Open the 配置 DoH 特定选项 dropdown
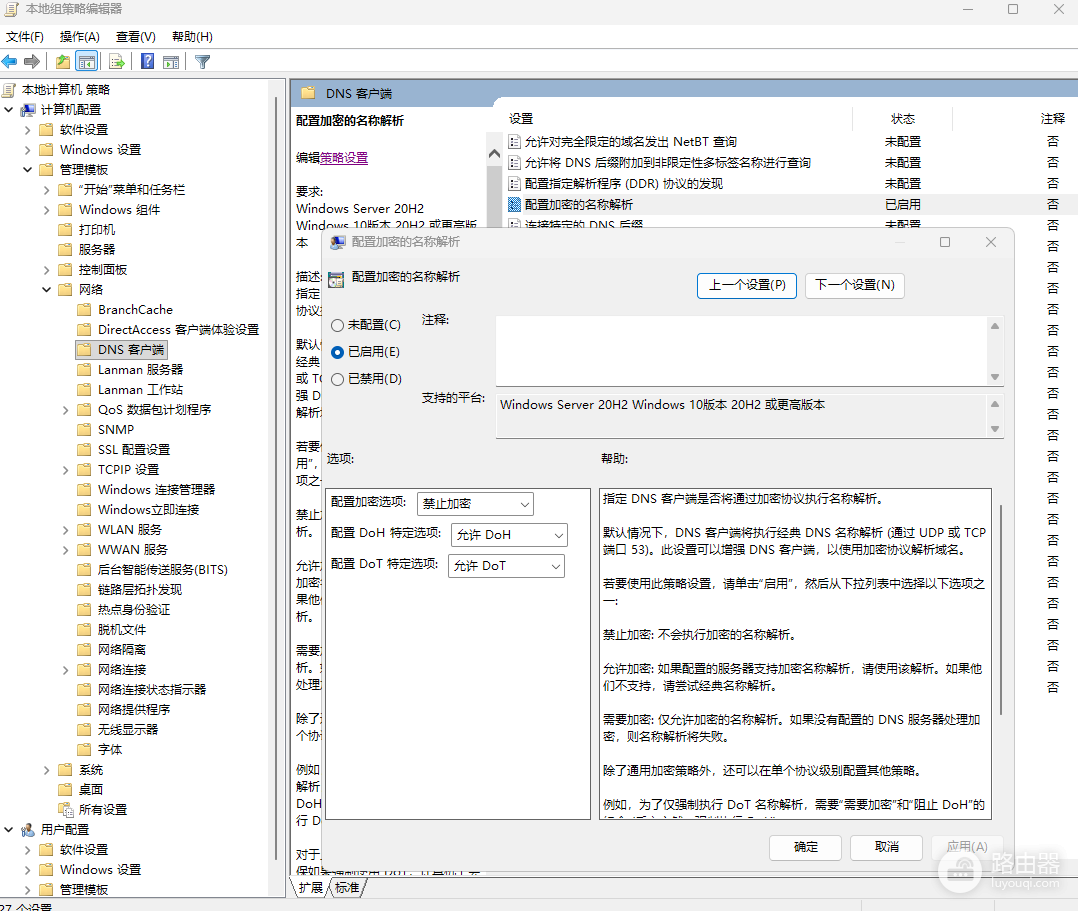The width and height of the screenshot is (1078, 911). [x=509, y=535]
